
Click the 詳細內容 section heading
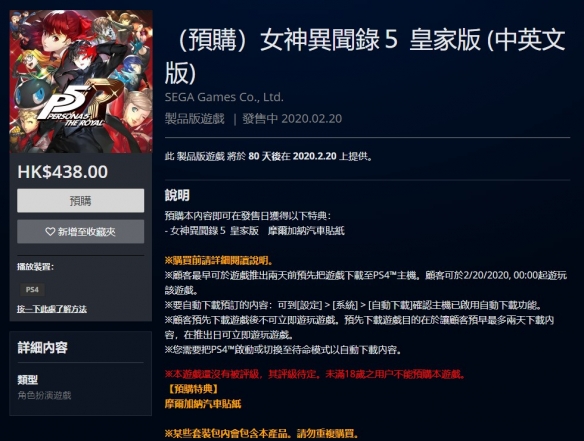[42, 348]
